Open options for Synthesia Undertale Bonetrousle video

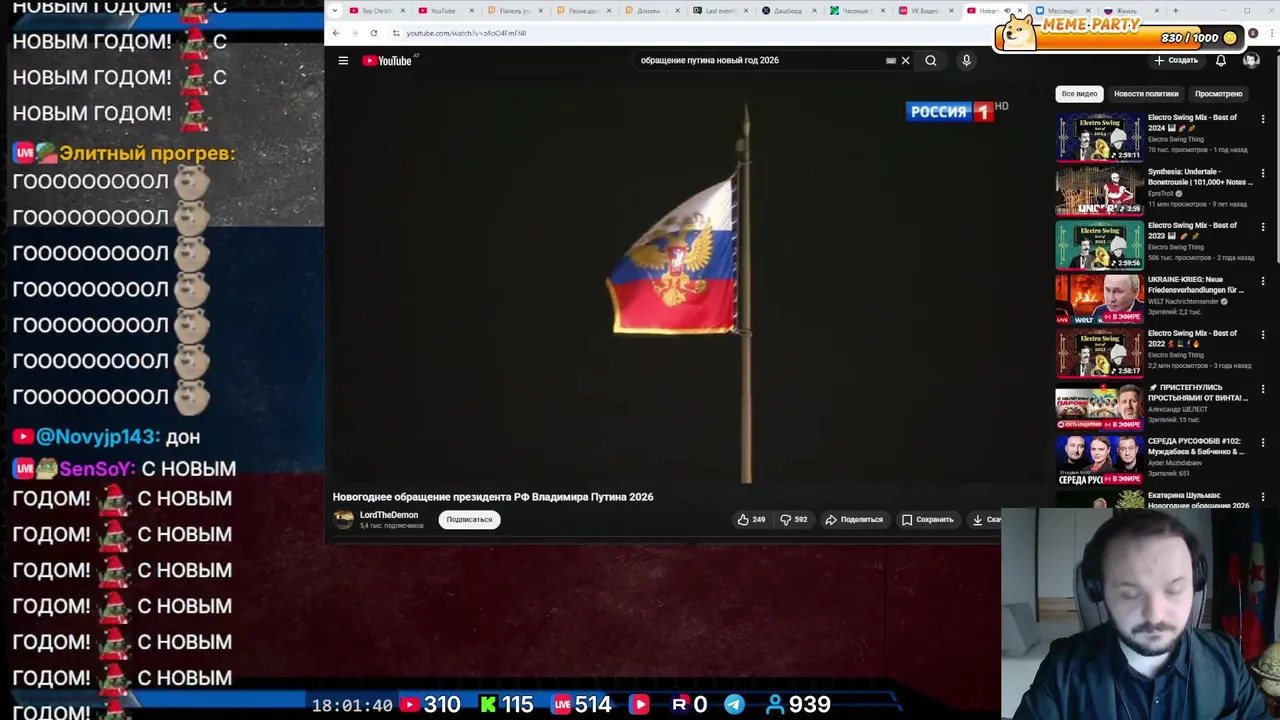[x=1263, y=173]
